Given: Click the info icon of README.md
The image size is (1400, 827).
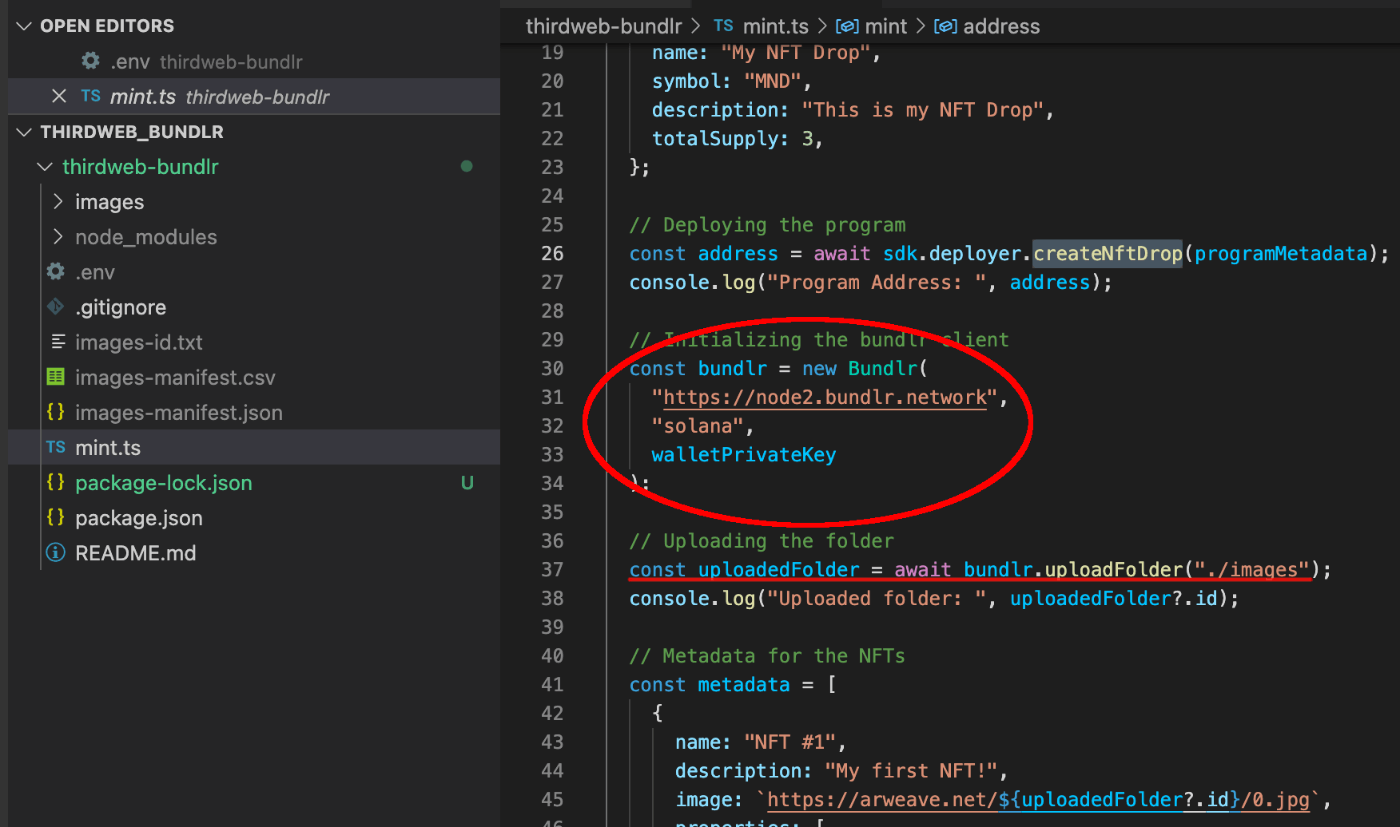Looking at the screenshot, I should [56, 553].
